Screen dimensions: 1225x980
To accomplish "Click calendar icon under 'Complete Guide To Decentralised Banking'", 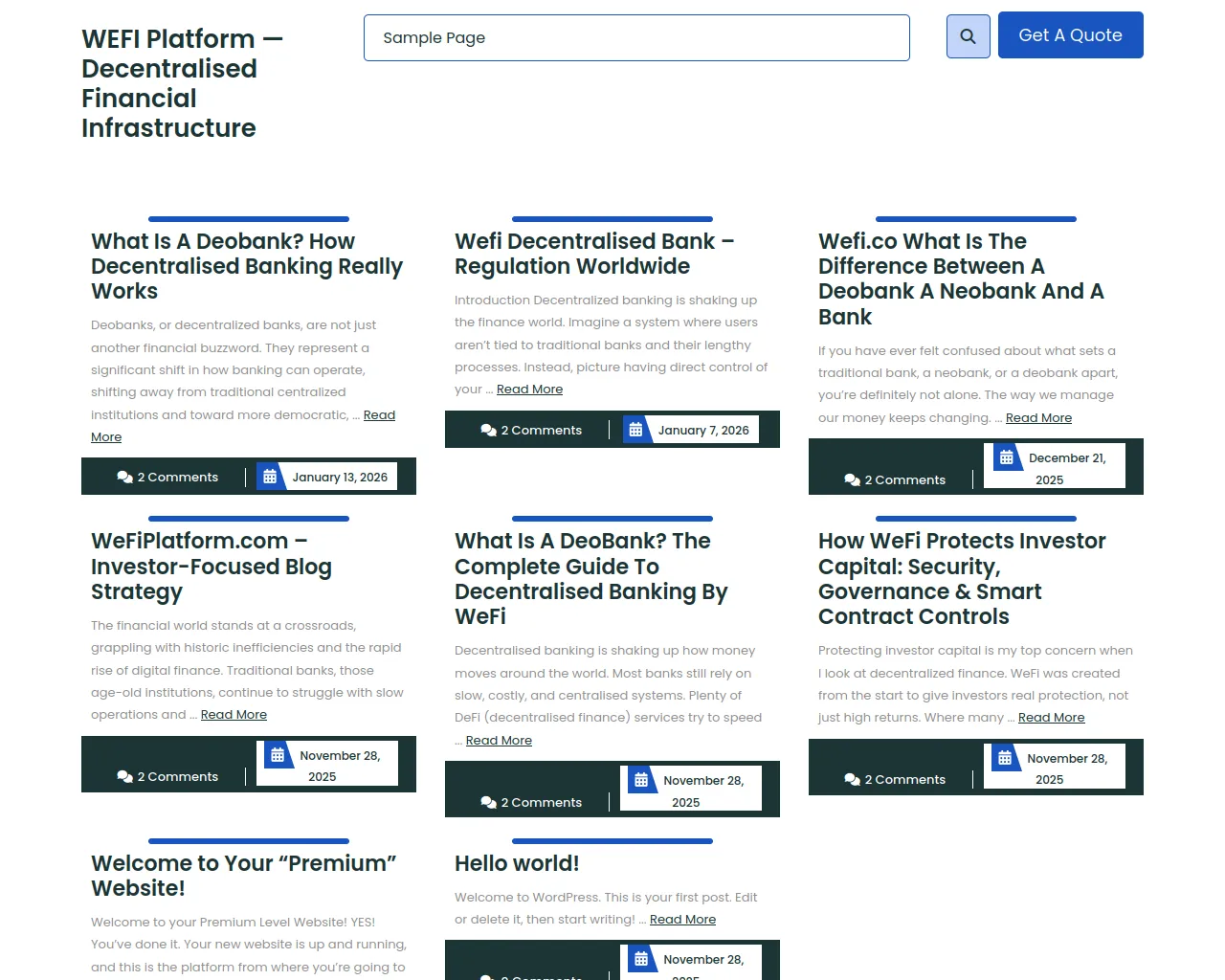I will (641, 780).
